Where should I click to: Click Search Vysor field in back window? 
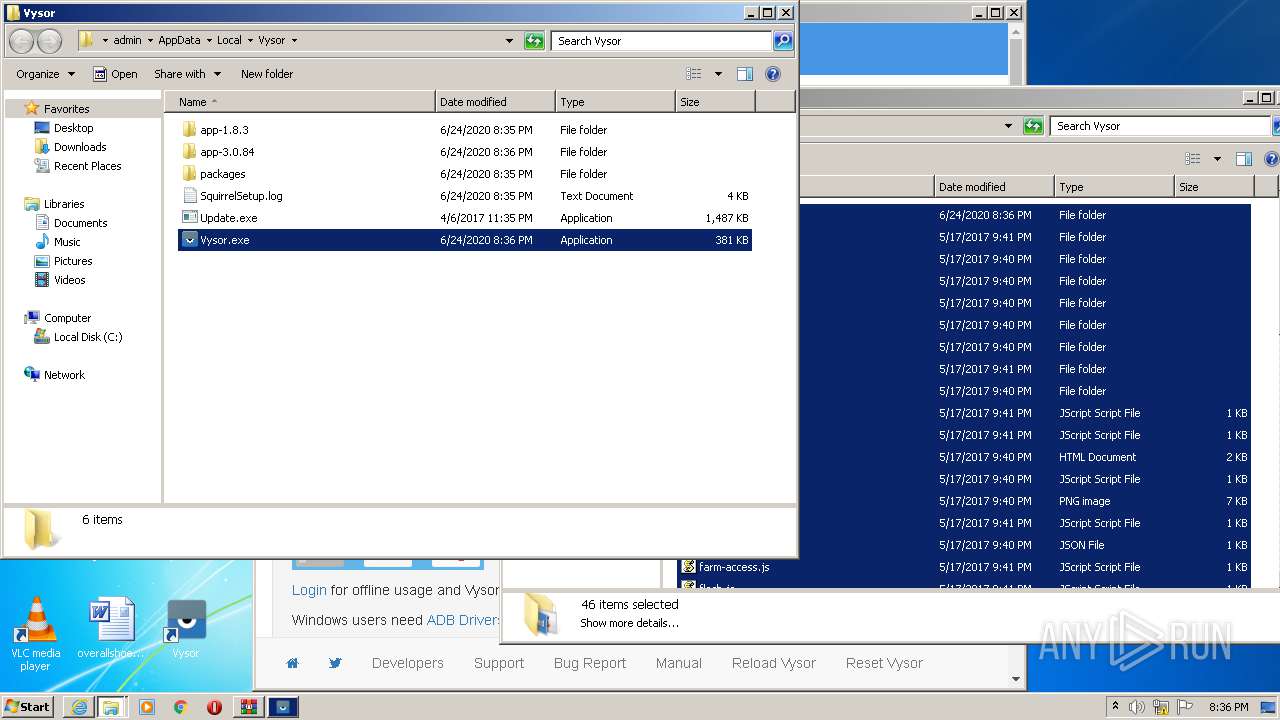[x=1160, y=126]
